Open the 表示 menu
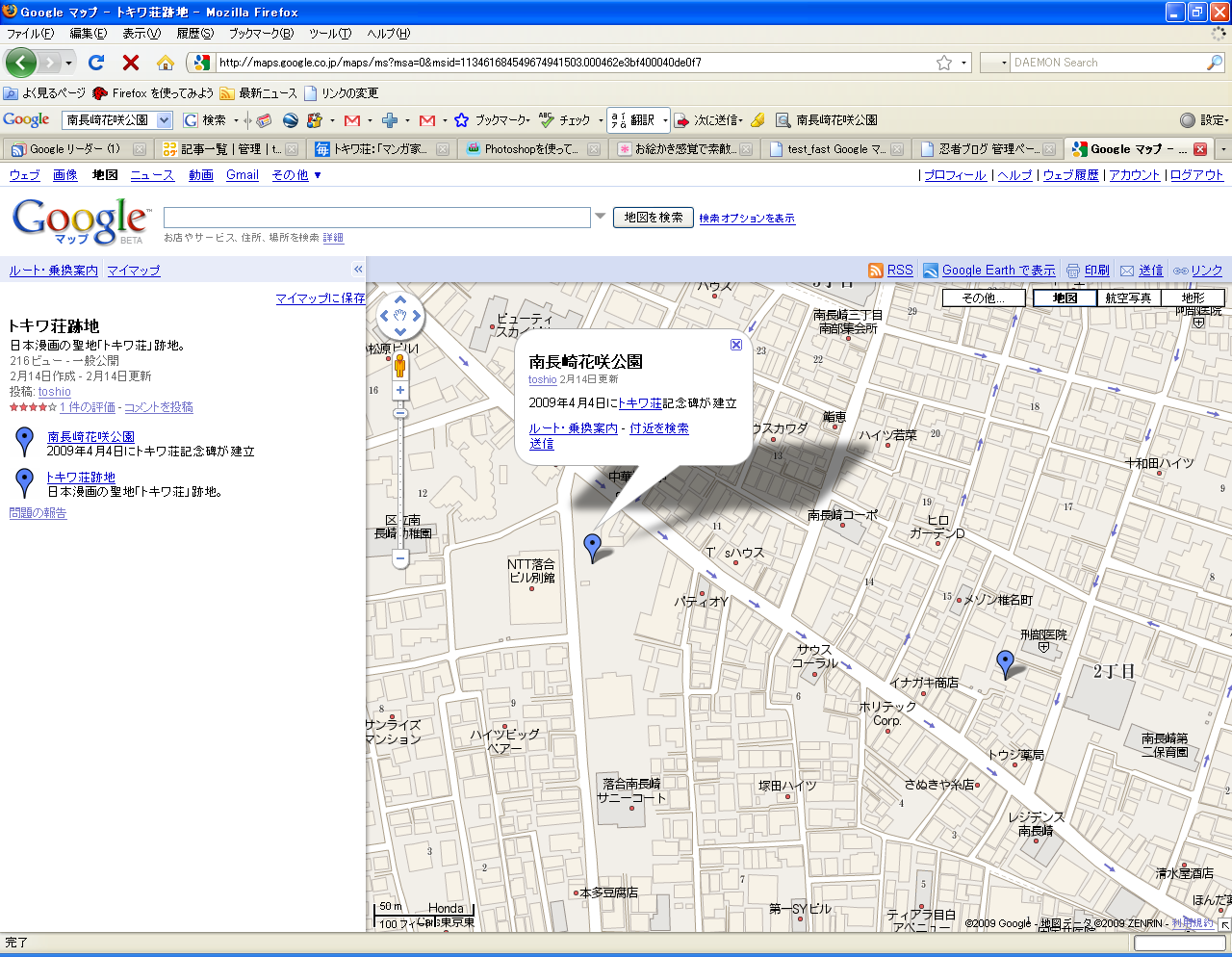Screen dimensions: 1232x957 coord(141,34)
